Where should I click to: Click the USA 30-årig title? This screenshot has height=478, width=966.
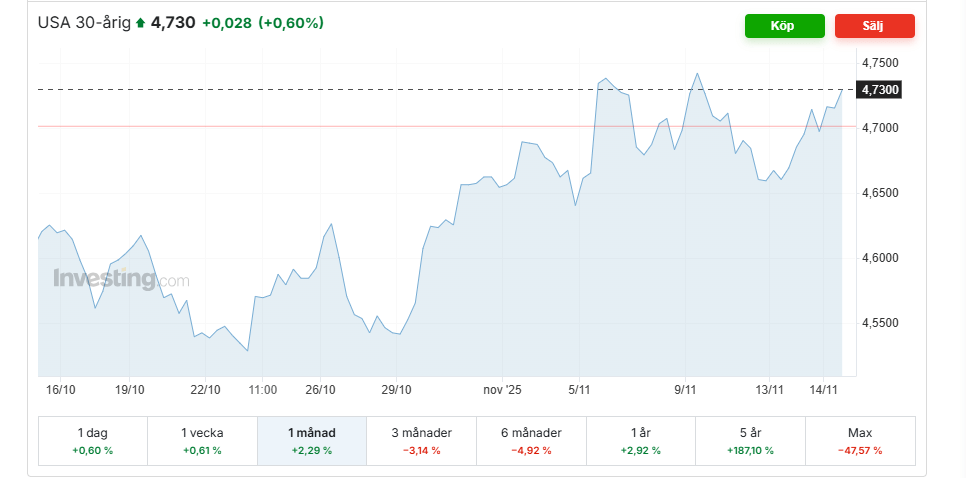click(x=84, y=22)
